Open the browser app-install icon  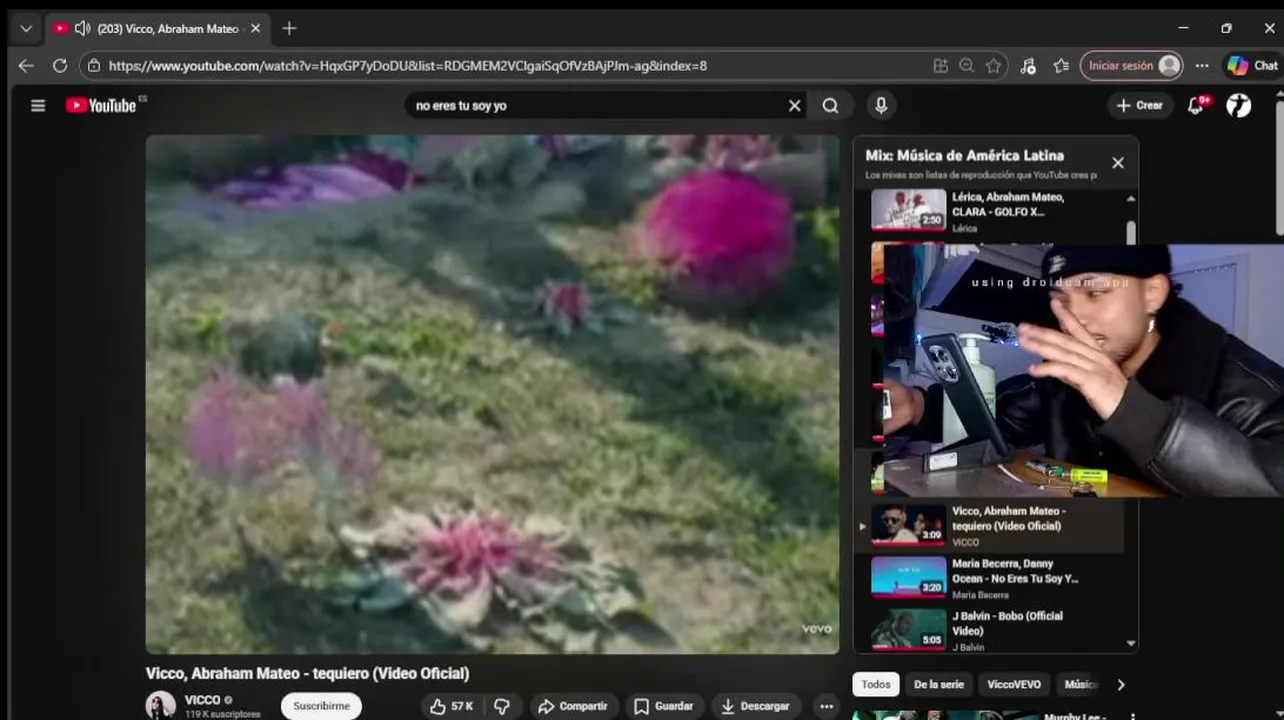(x=940, y=66)
